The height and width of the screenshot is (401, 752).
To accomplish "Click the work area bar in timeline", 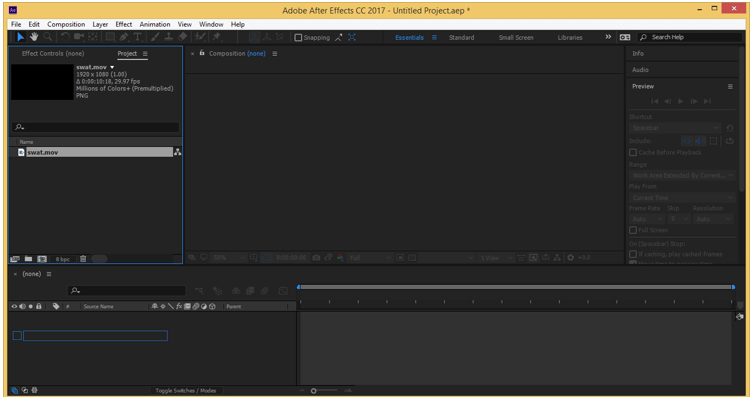I will coord(516,287).
